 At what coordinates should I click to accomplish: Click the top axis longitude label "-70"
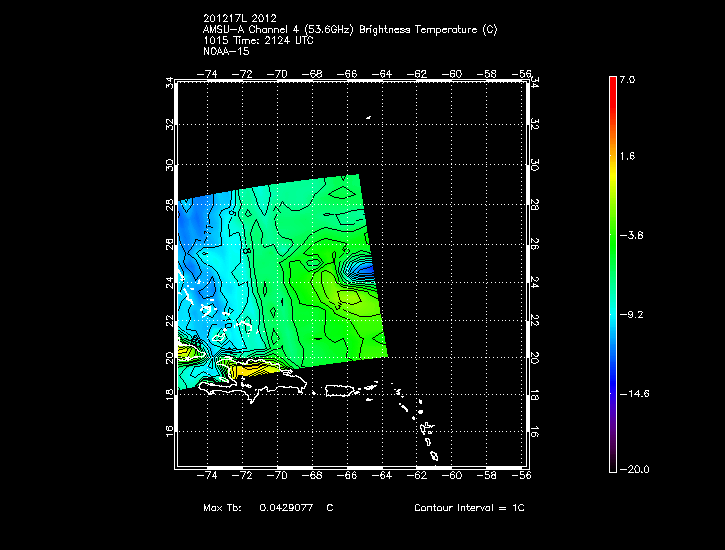click(277, 74)
